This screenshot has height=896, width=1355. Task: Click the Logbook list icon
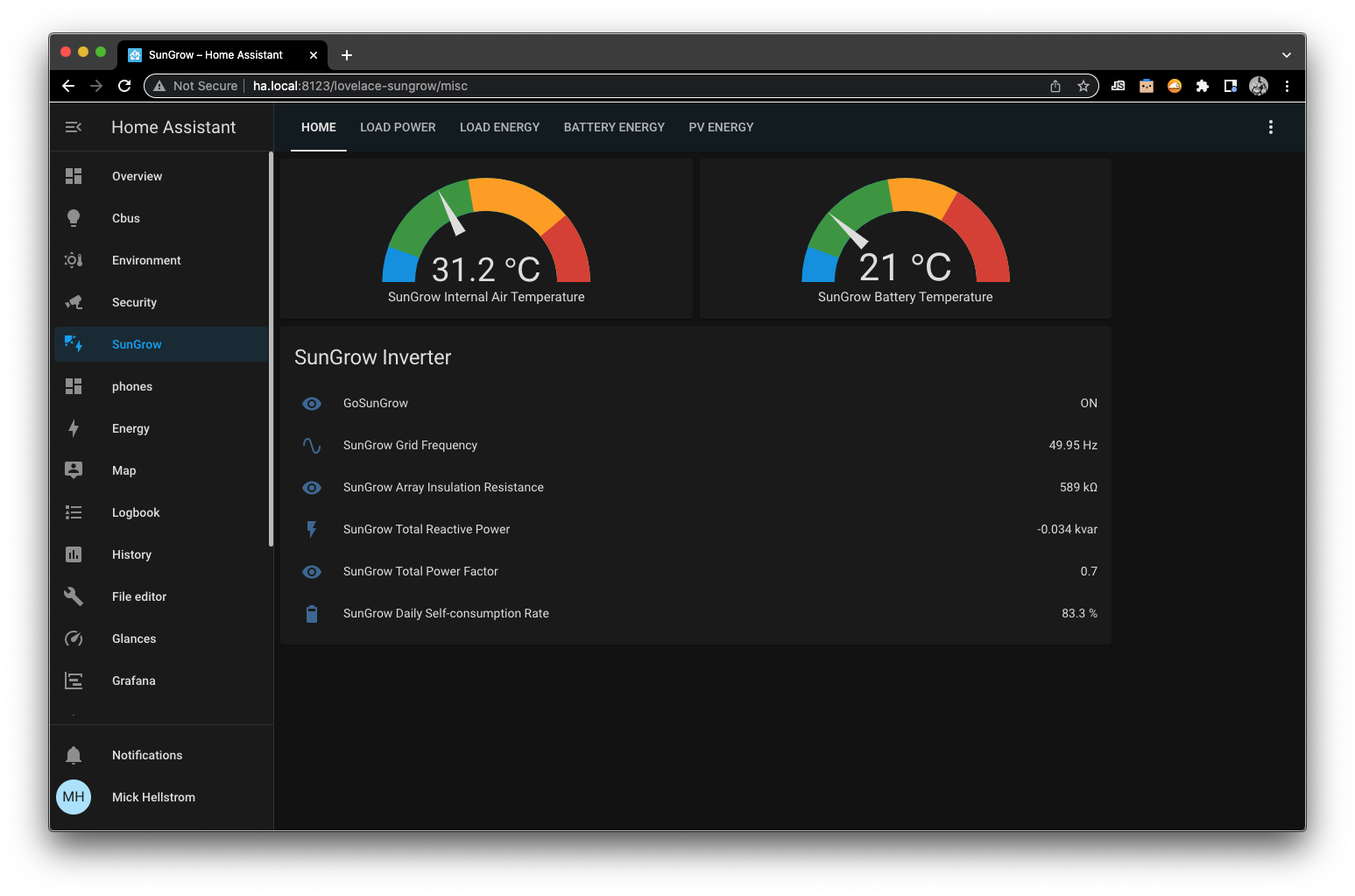click(74, 512)
